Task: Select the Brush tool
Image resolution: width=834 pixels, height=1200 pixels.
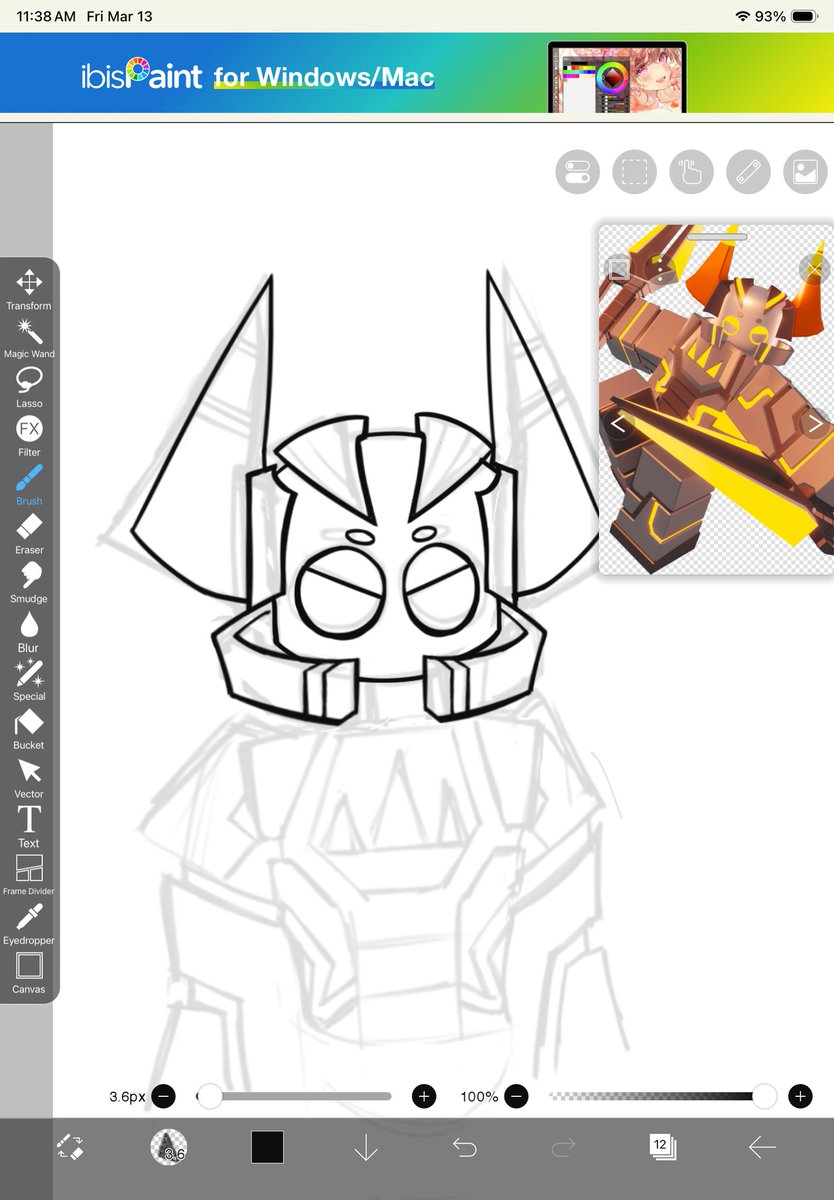Action: (29, 485)
